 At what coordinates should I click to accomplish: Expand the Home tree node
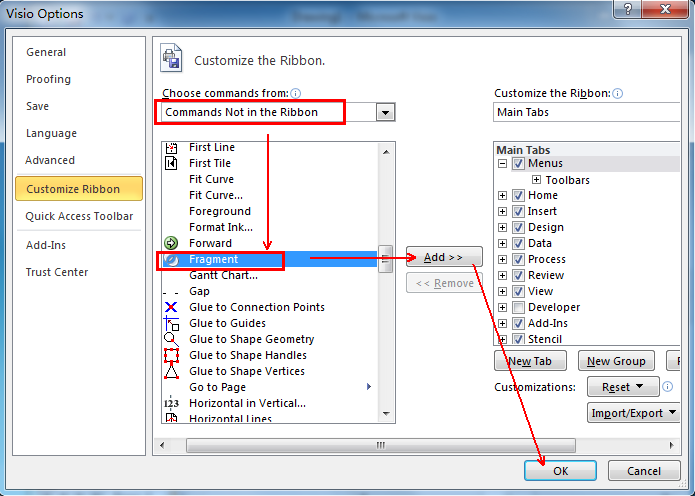pyautogui.click(x=502, y=195)
